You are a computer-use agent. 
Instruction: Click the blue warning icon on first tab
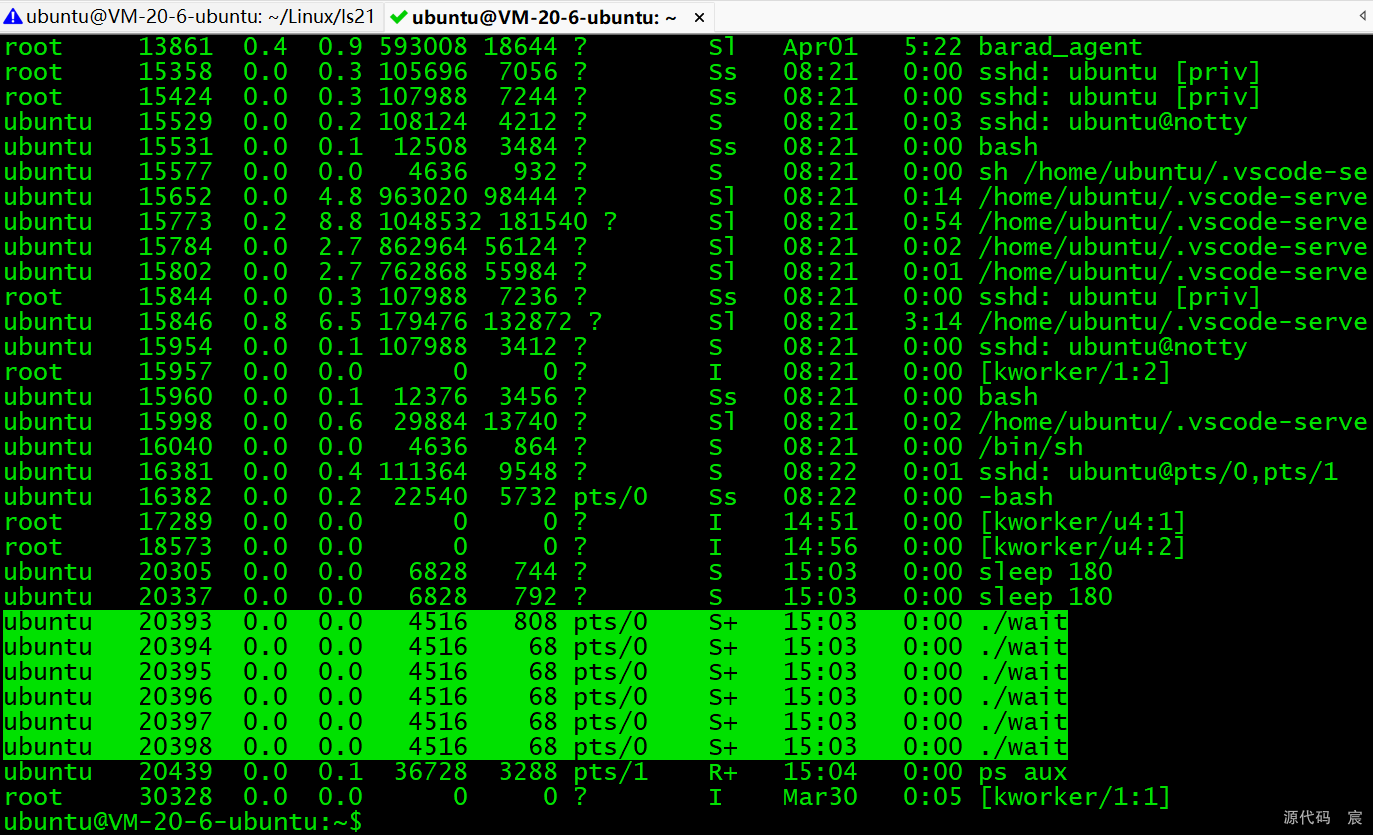13,16
